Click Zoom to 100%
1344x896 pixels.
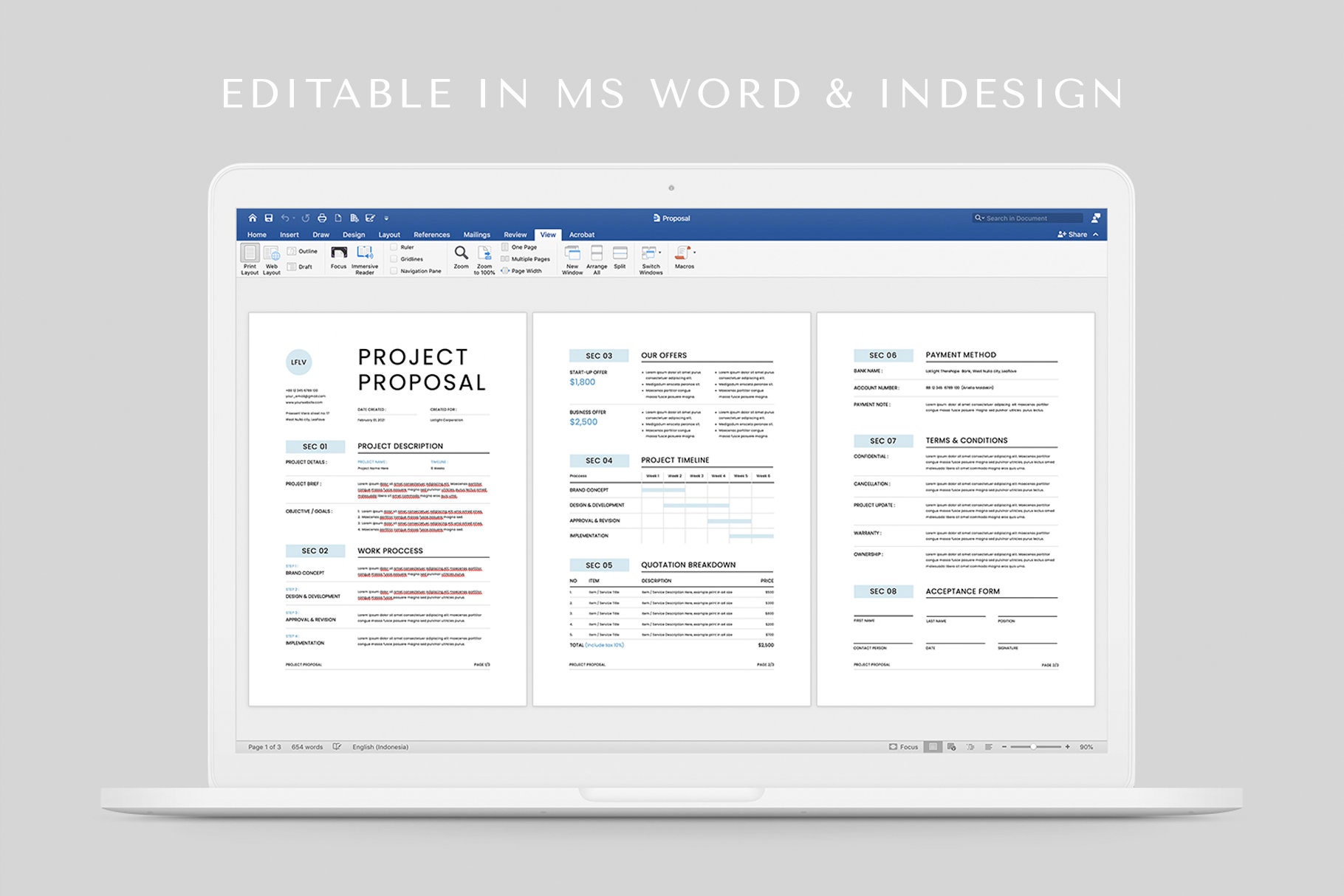(x=485, y=255)
